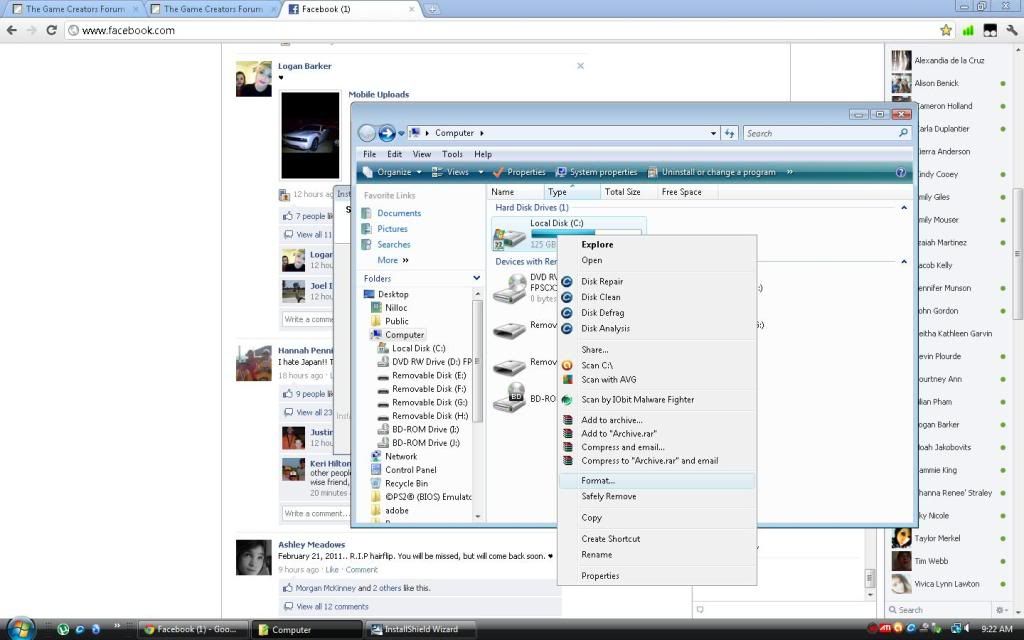Select adobe folder in folder tree

(396, 511)
